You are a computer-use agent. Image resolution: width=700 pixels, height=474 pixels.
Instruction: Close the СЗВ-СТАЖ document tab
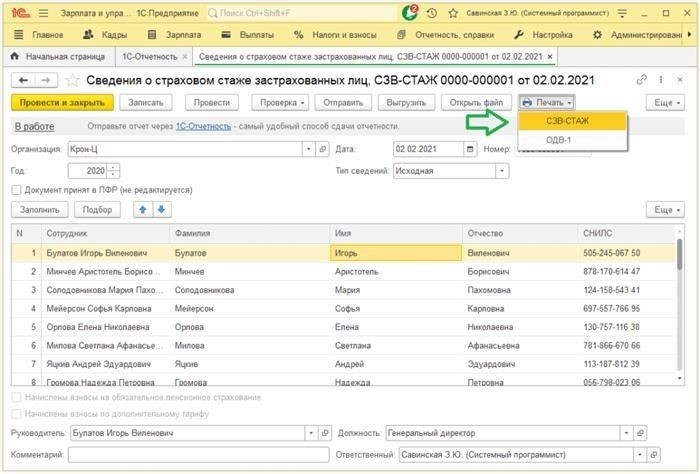[x=550, y=57]
